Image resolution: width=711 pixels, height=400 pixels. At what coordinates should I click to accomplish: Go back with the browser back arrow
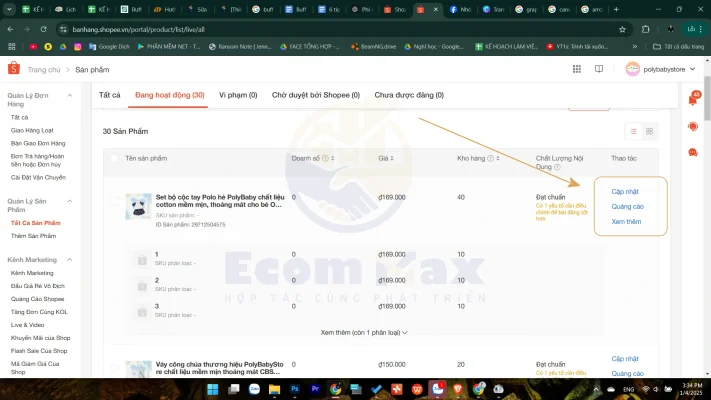pyautogui.click(x=10, y=29)
